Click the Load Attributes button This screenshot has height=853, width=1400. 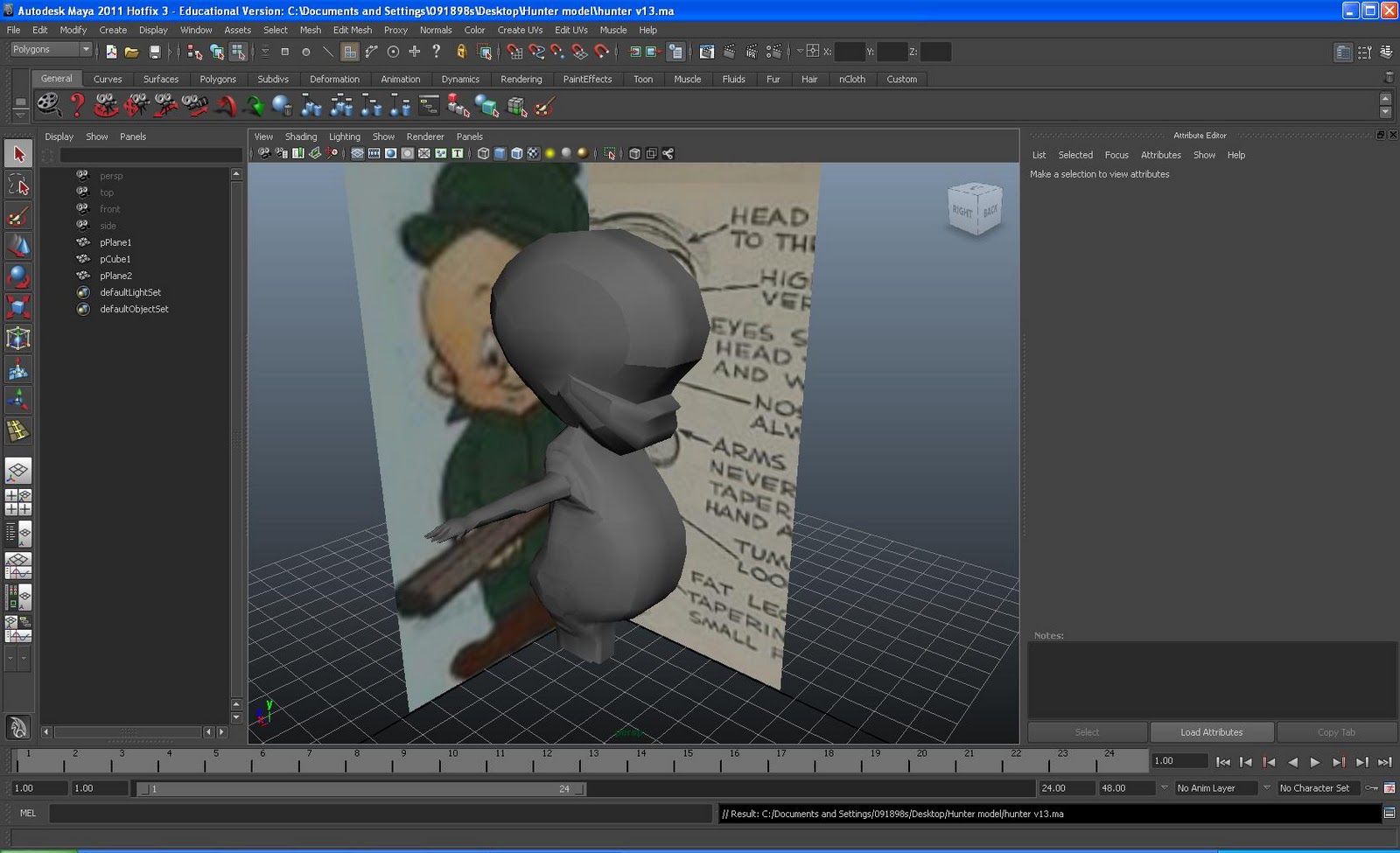pos(1211,732)
